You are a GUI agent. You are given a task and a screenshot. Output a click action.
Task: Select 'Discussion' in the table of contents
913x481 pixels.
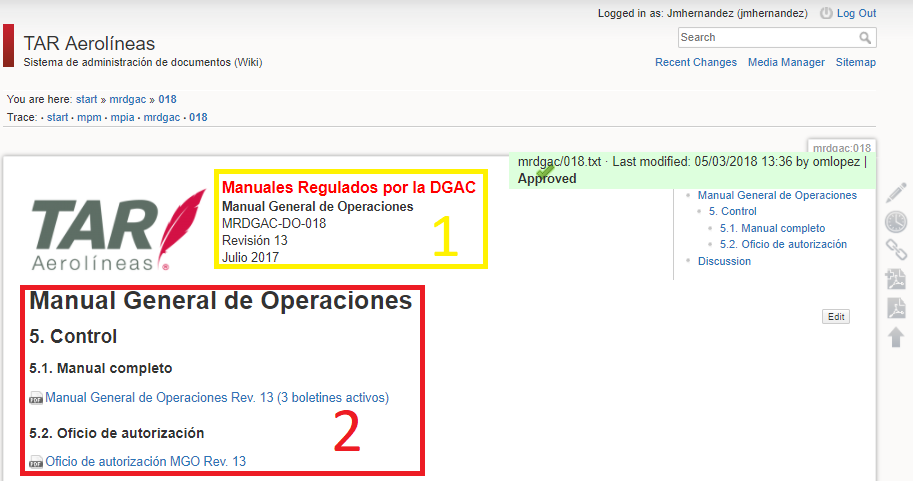724,261
